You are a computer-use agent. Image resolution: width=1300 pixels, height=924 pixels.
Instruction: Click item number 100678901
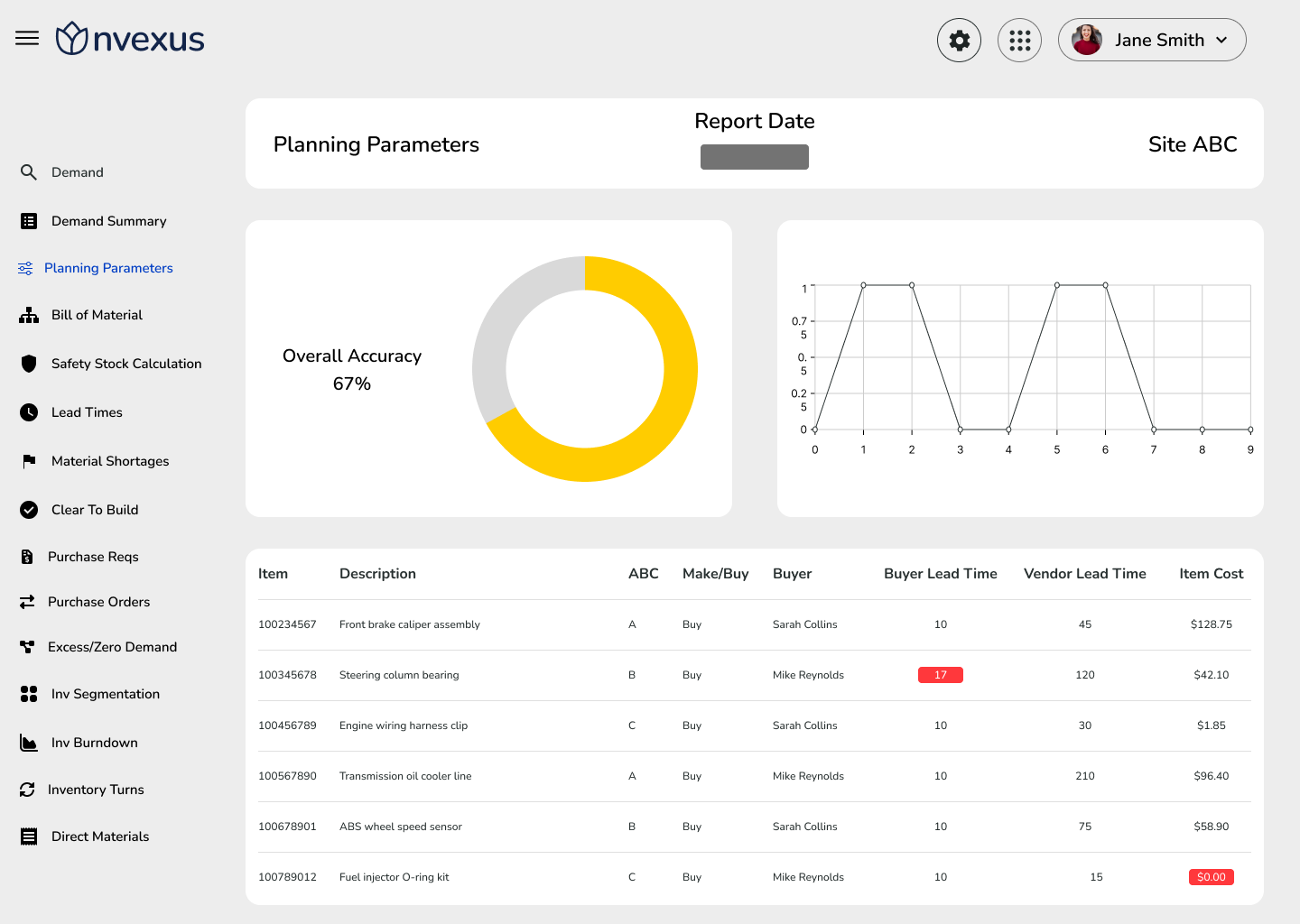[287, 827]
